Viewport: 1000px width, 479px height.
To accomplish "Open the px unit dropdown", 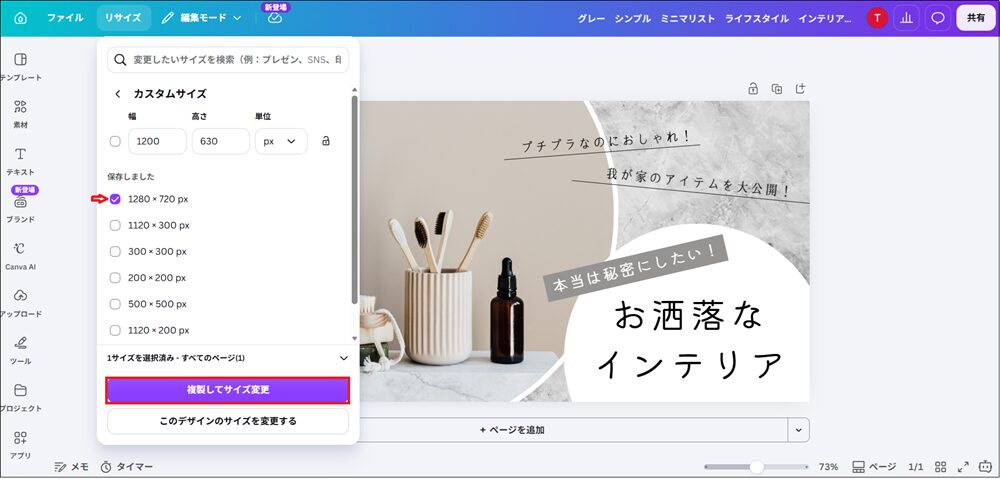I will [x=281, y=142].
